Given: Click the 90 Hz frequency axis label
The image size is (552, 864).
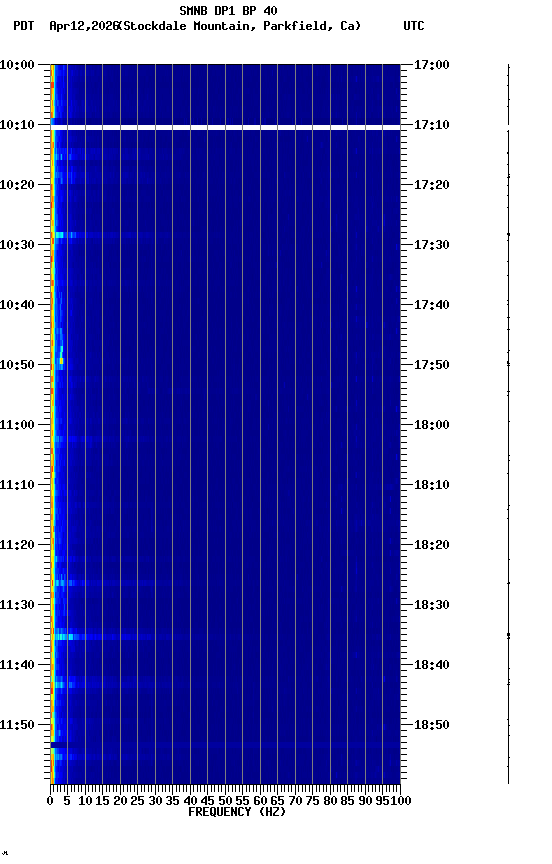Looking at the screenshot, I should pyautogui.click(x=365, y=801).
